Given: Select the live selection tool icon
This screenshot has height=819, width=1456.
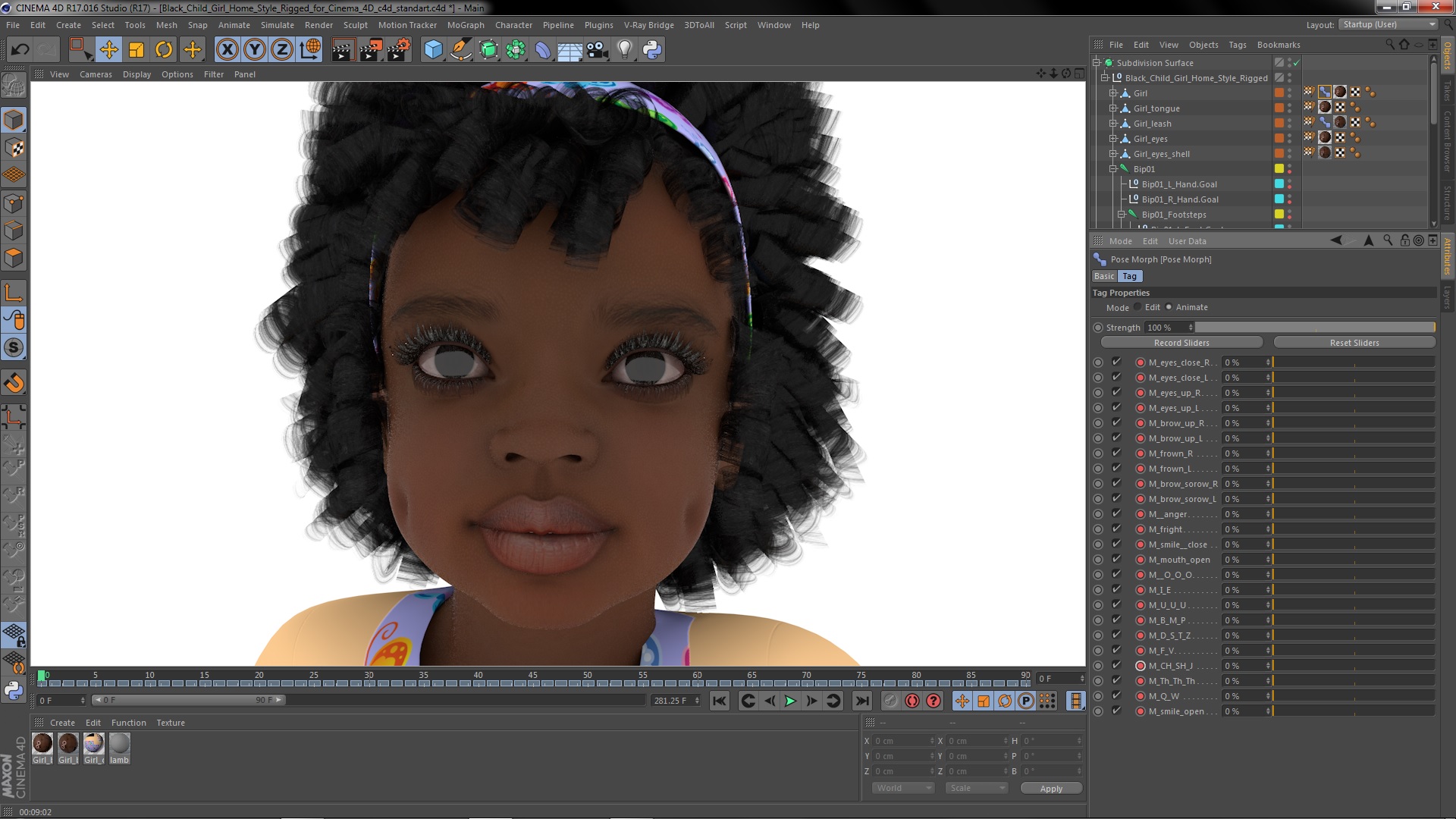Looking at the screenshot, I should [x=80, y=50].
